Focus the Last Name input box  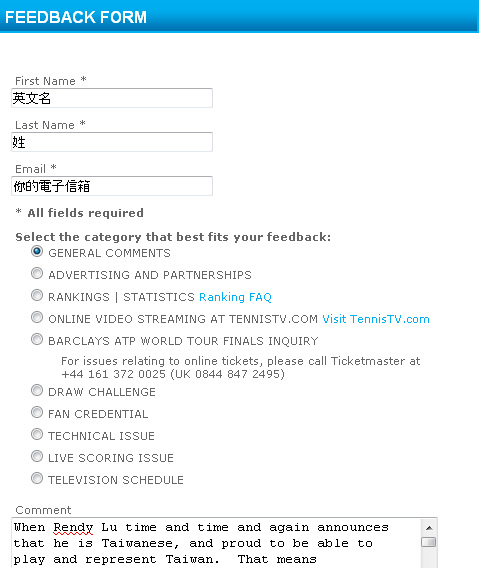click(x=112, y=142)
